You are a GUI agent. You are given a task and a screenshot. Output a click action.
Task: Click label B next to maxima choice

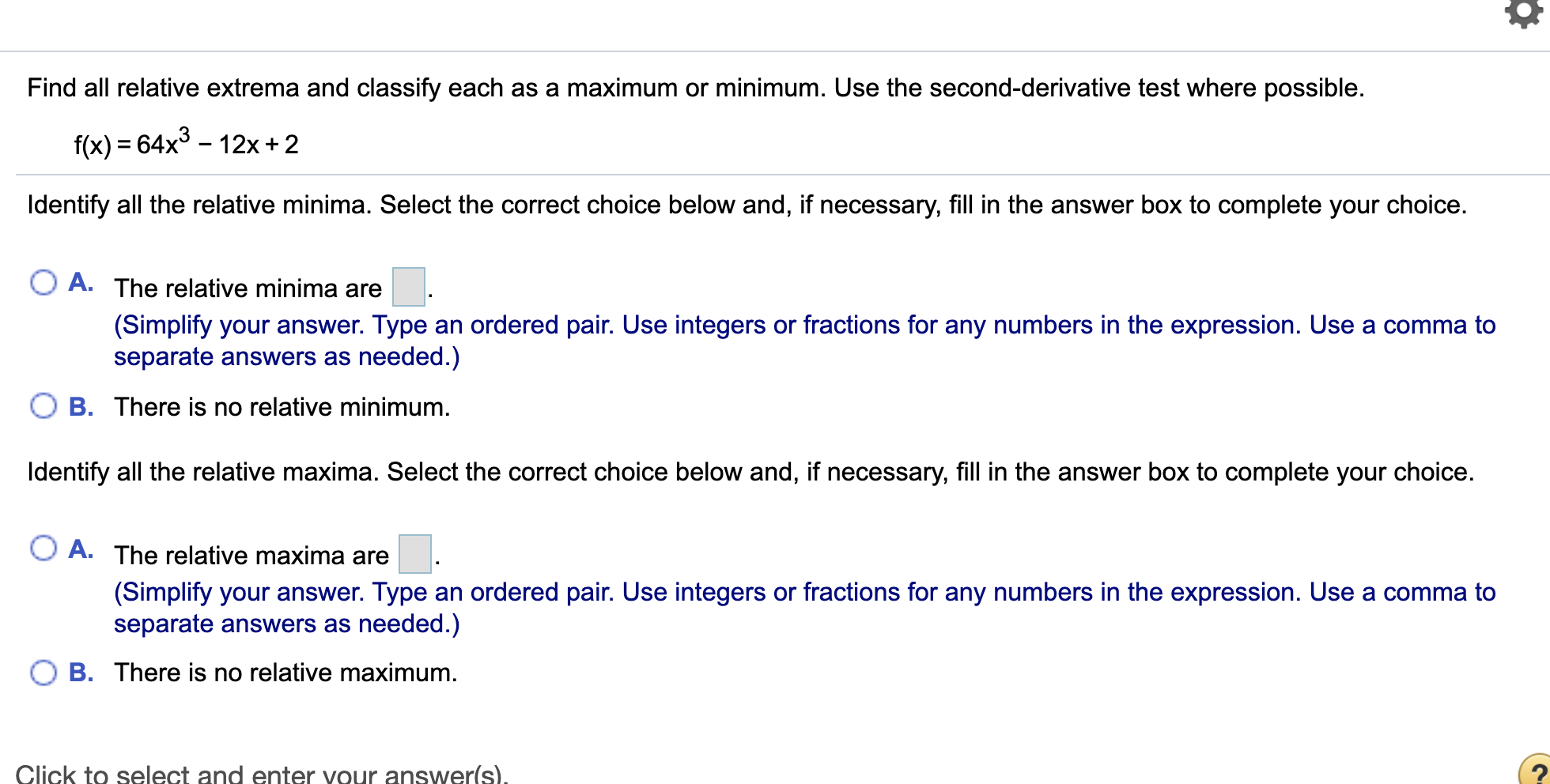pyautogui.click(x=80, y=673)
